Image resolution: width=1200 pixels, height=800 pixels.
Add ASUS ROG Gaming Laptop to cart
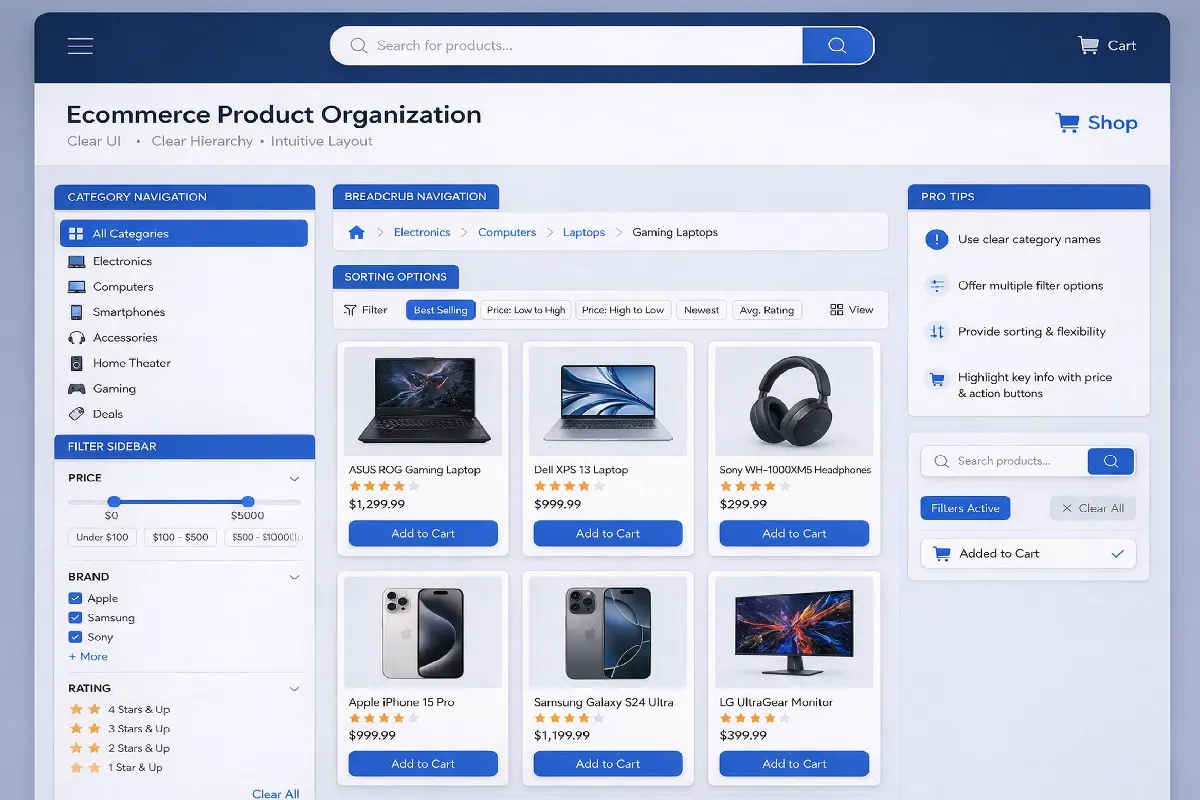click(423, 533)
